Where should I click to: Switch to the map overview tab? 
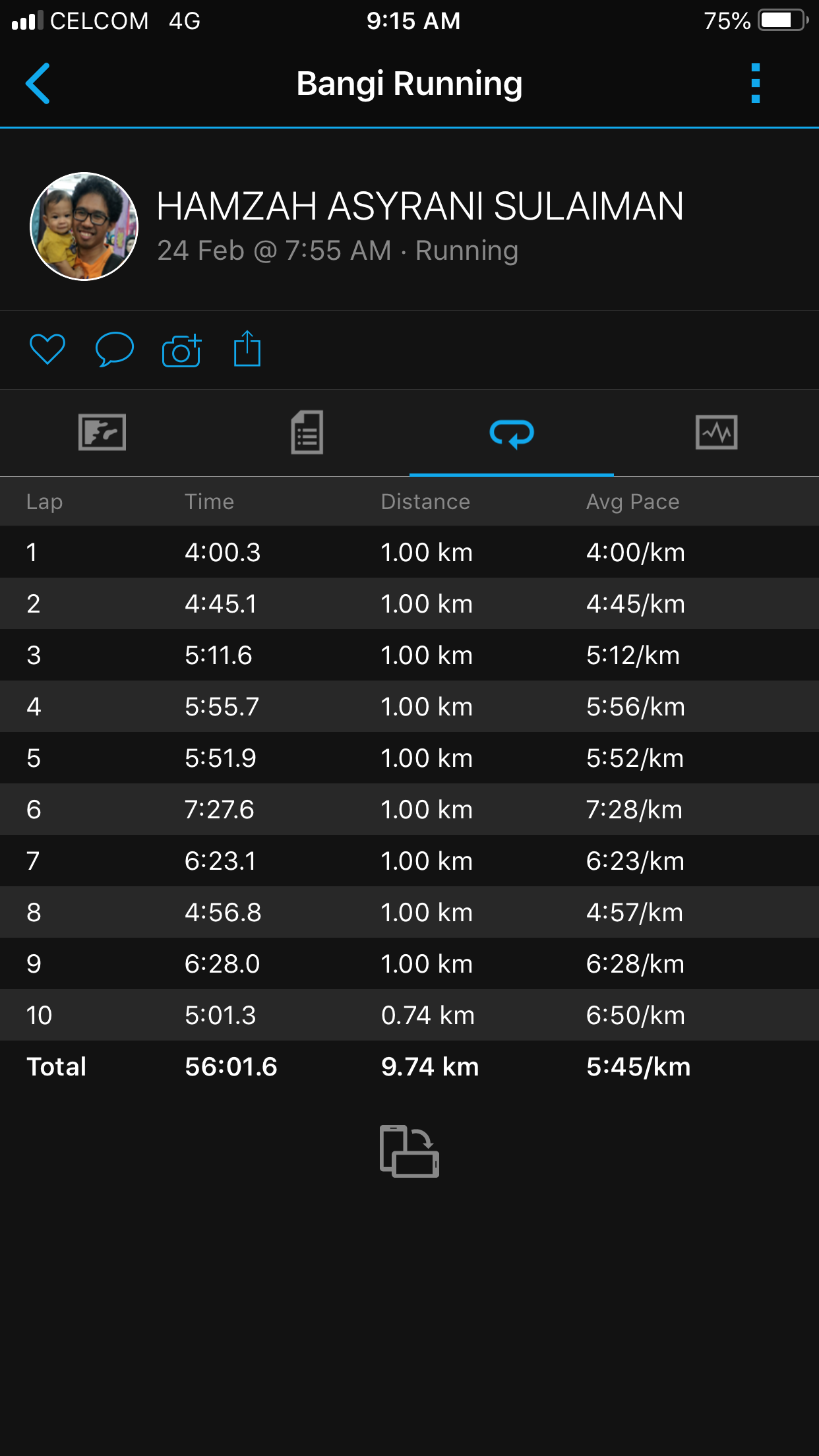pos(102,433)
